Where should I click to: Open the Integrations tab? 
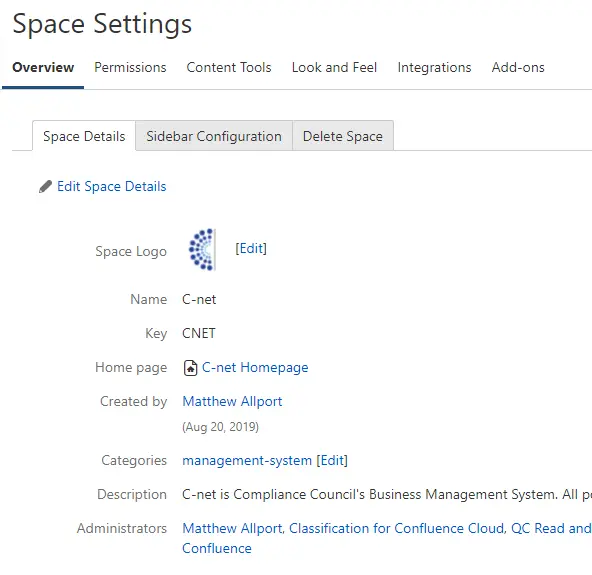coord(434,67)
